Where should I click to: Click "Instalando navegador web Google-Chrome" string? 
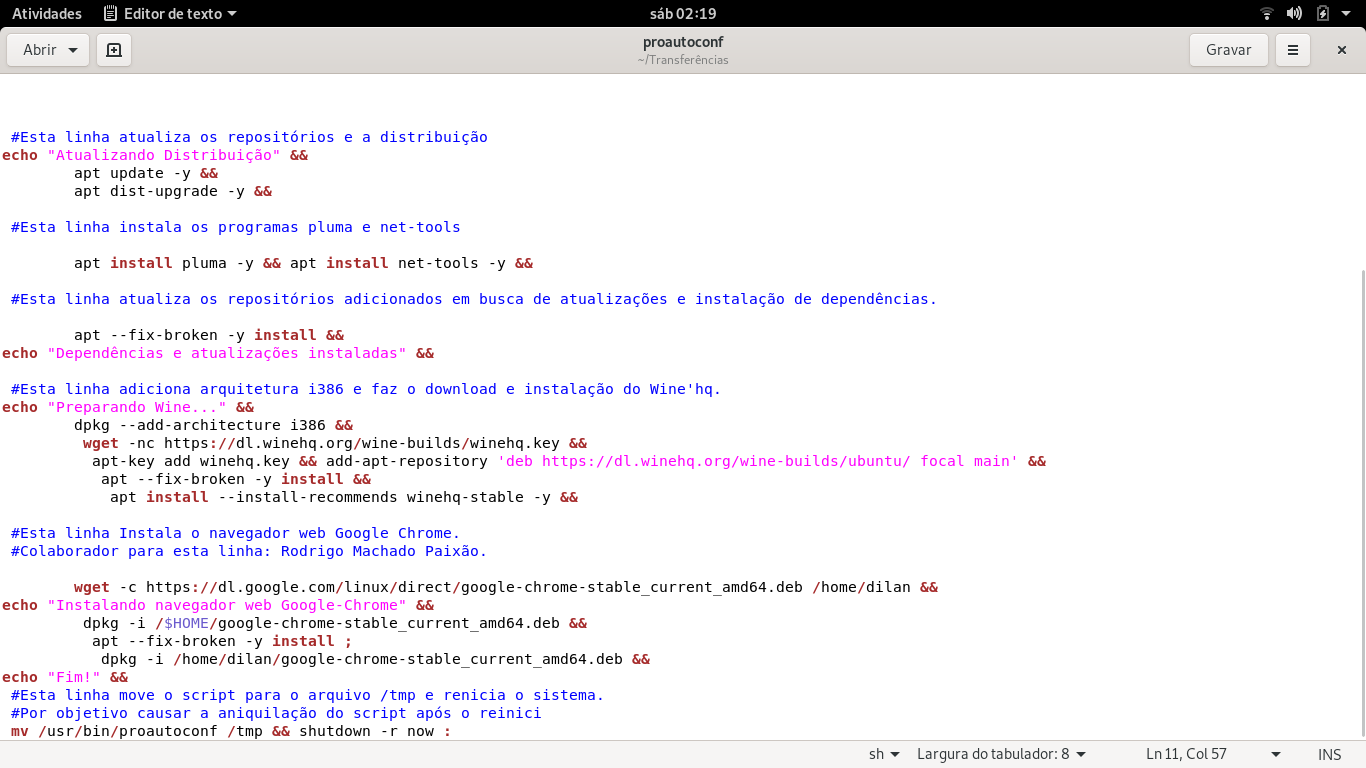[227, 605]
